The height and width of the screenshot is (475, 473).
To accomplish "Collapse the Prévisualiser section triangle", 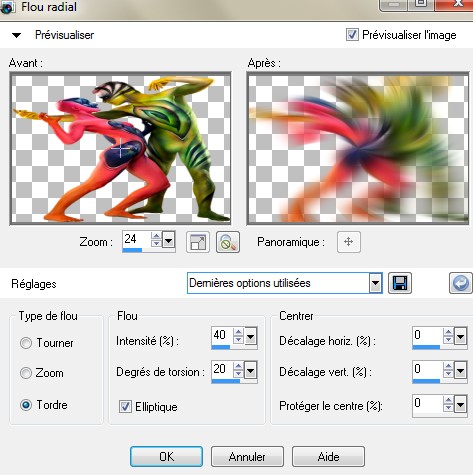I will (16, 35).
